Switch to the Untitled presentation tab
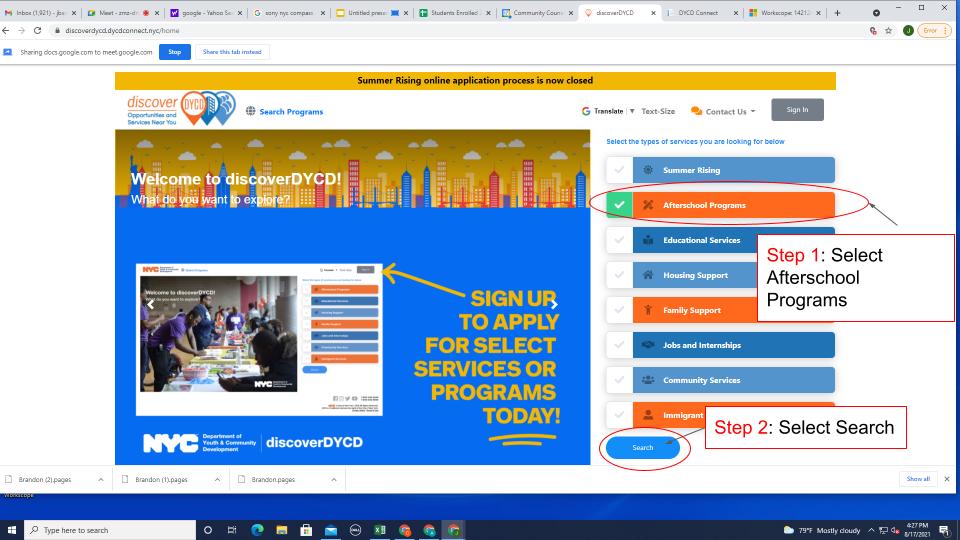The height and width of the screenshot is (540, 960). pos(372,12)
